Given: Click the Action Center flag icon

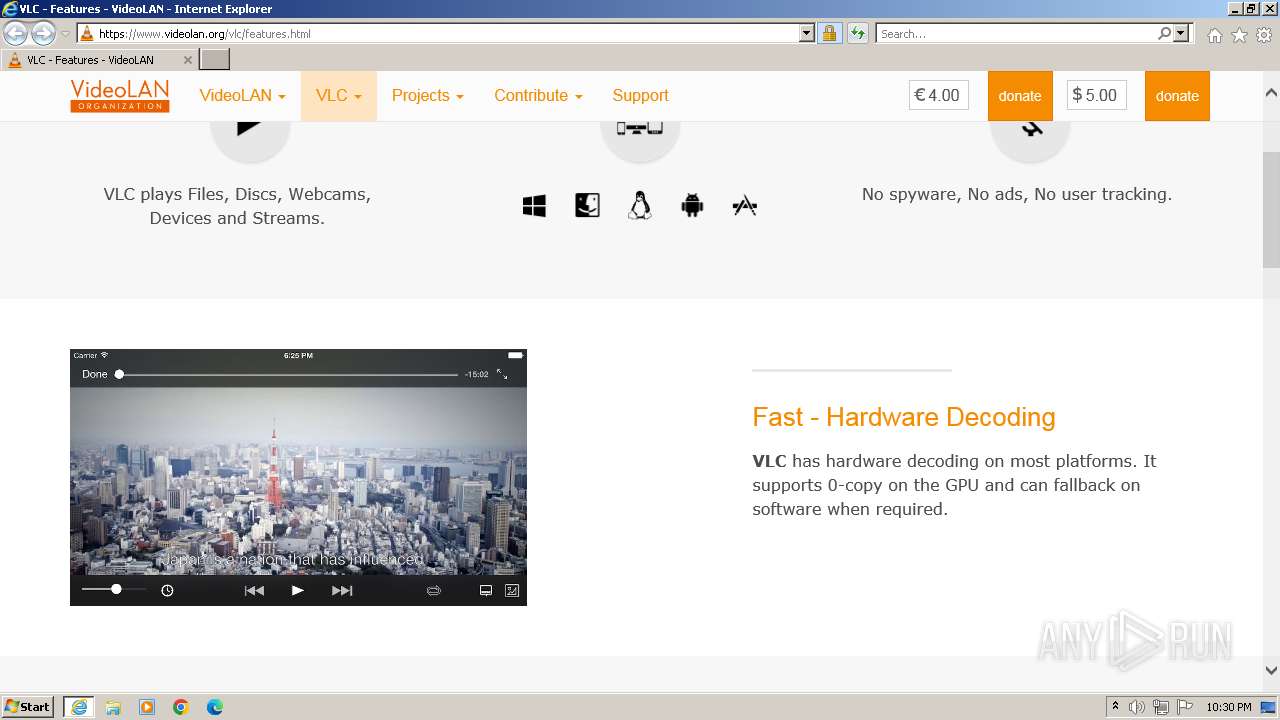Looking at the screenshot, I should [x=1184, y=707].
